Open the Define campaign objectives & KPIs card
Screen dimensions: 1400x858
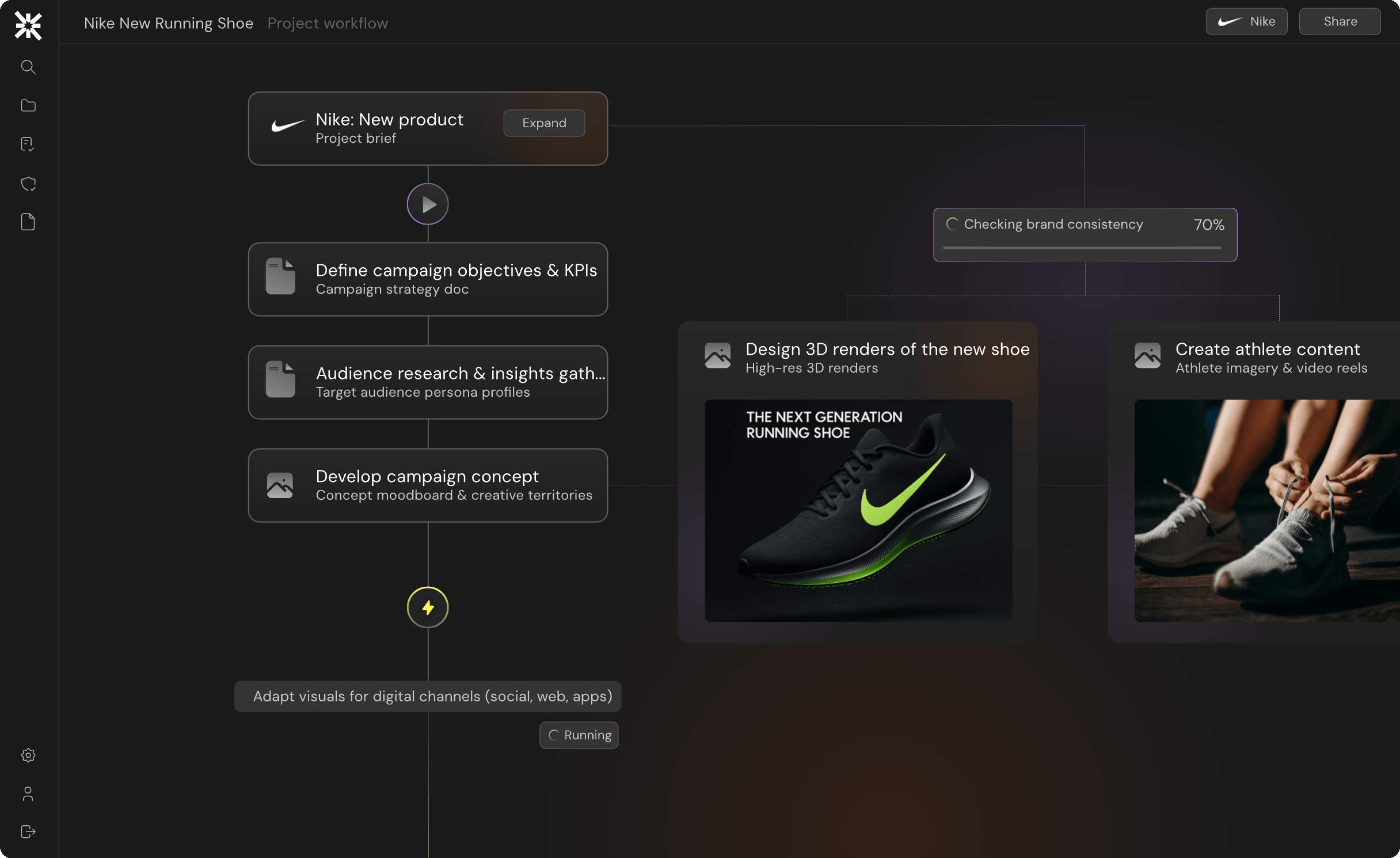(x=428, y=279)
